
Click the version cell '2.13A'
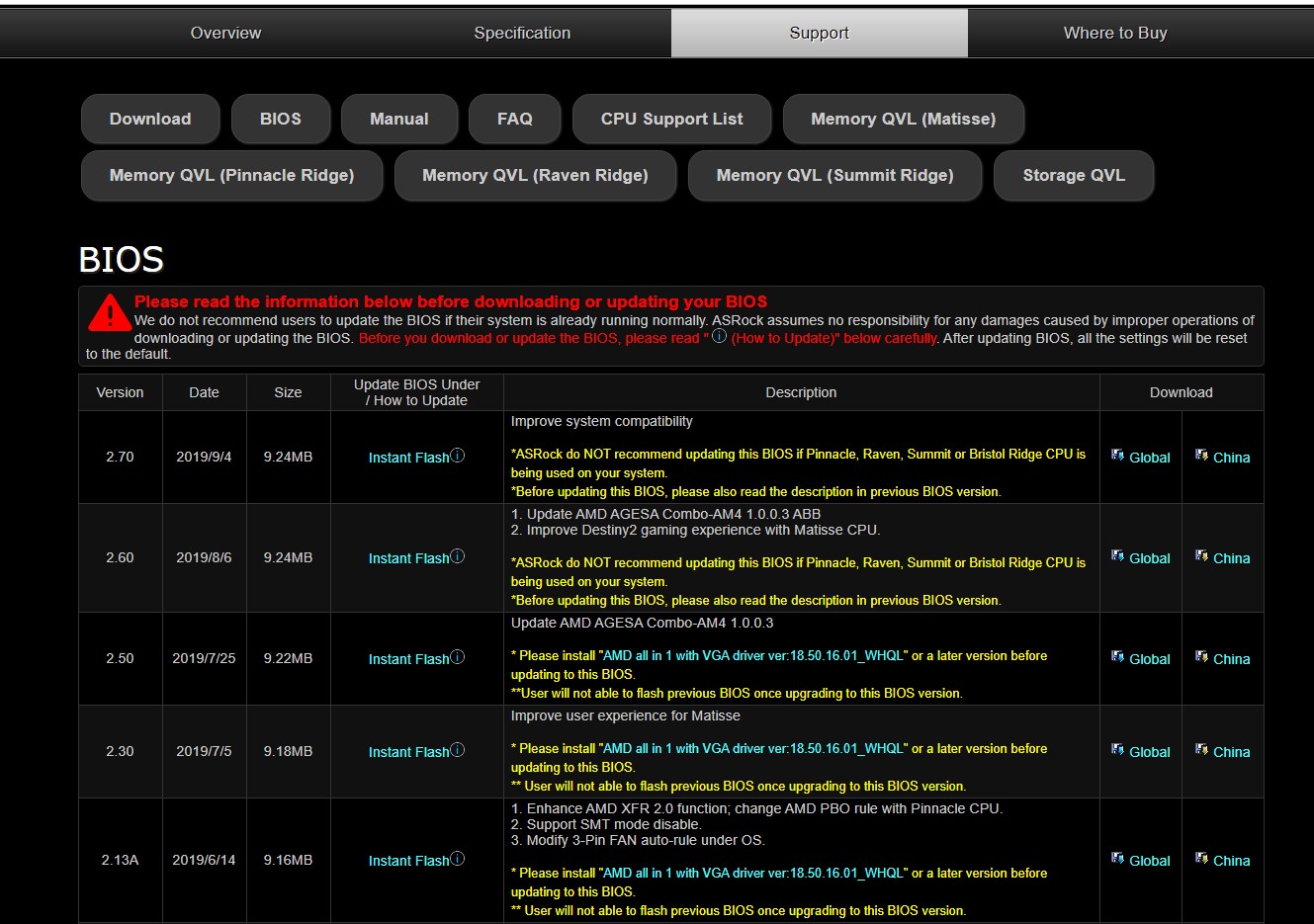[120, 860]
